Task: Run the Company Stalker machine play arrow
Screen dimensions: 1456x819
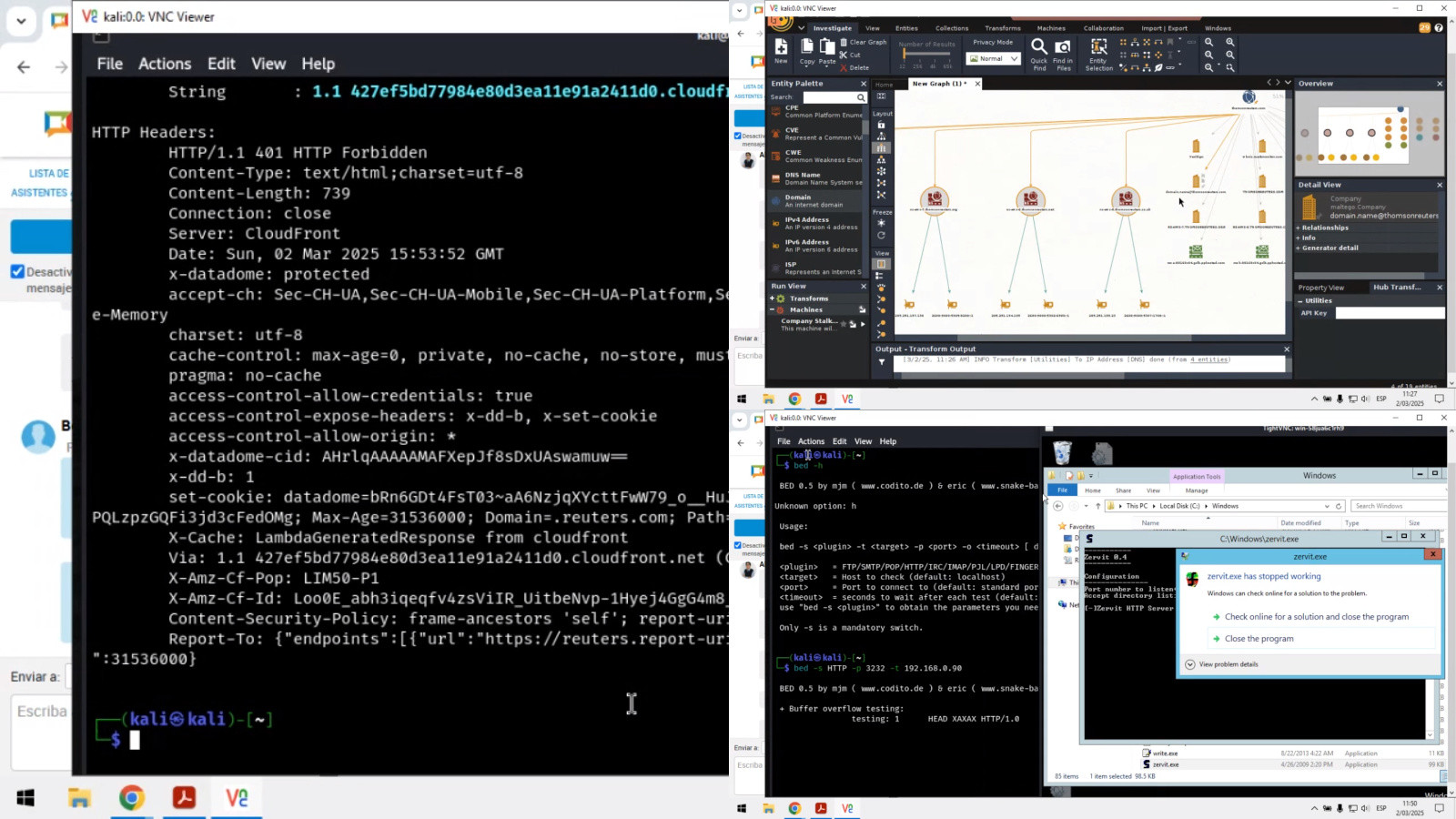Action: (863, 324)
